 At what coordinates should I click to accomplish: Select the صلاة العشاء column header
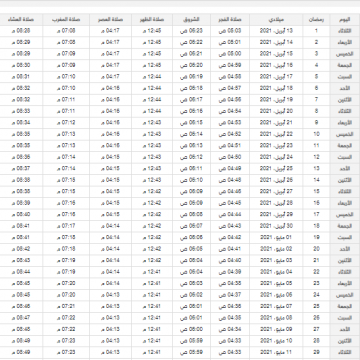pyautogui.click(x=21, y=19)
